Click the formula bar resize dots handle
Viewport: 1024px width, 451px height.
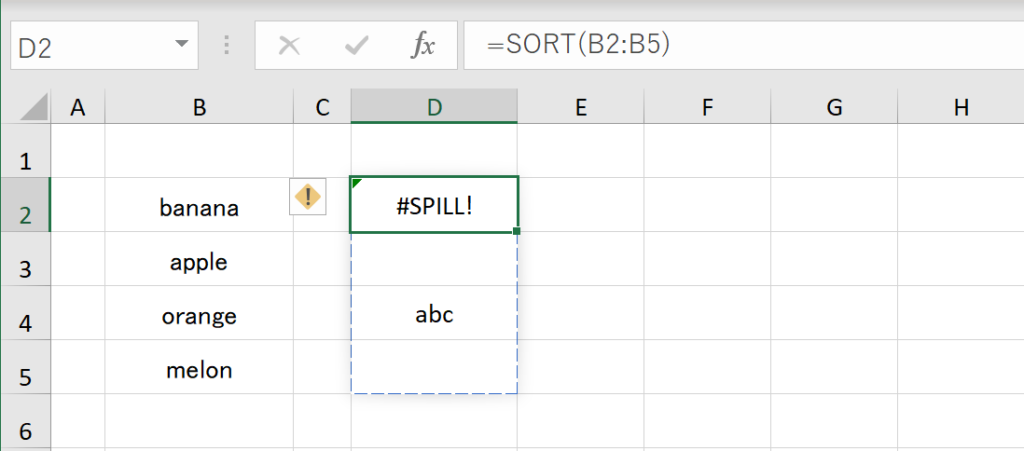click(x=227, y=46)
